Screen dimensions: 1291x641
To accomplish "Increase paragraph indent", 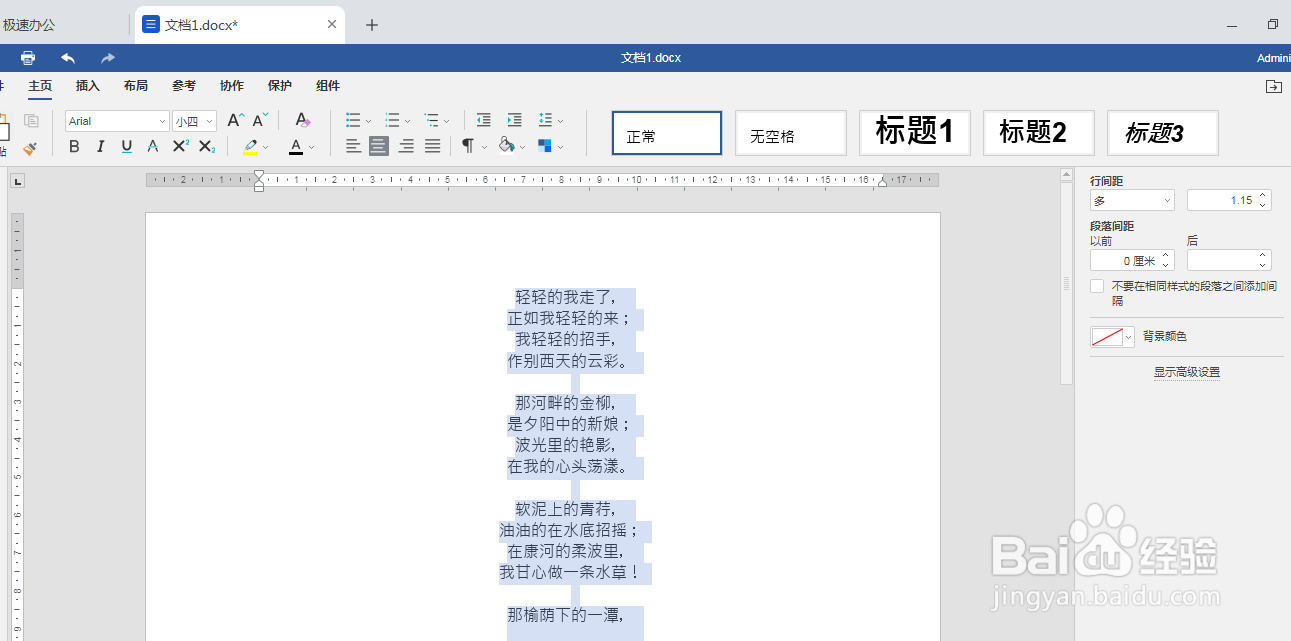I will tap(514, 121).
